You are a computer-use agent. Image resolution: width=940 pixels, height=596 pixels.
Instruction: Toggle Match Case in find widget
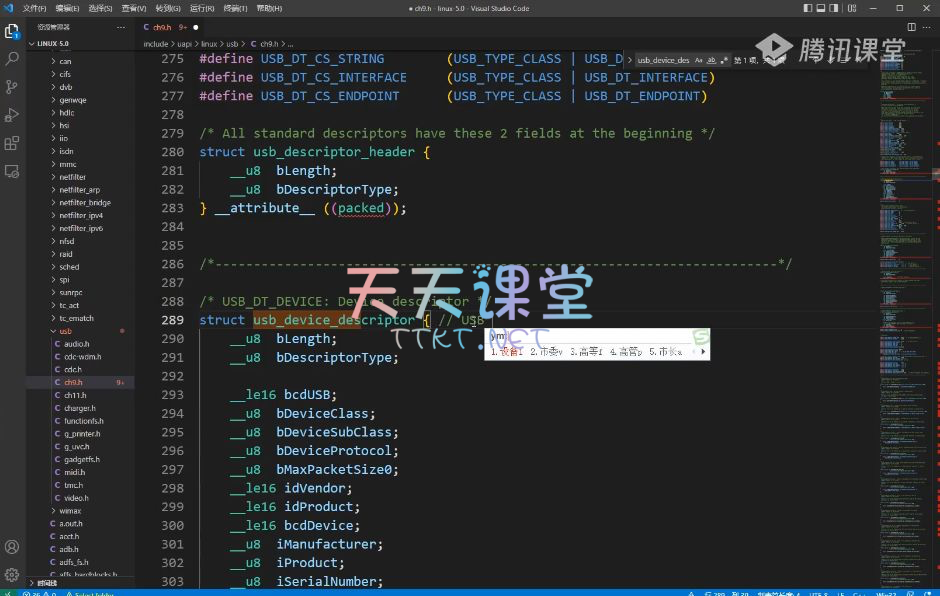(699, 60)
